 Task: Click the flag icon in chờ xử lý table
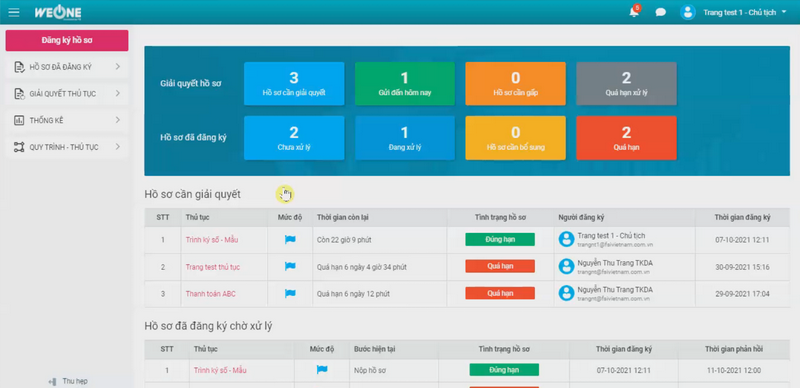point(322,370)
